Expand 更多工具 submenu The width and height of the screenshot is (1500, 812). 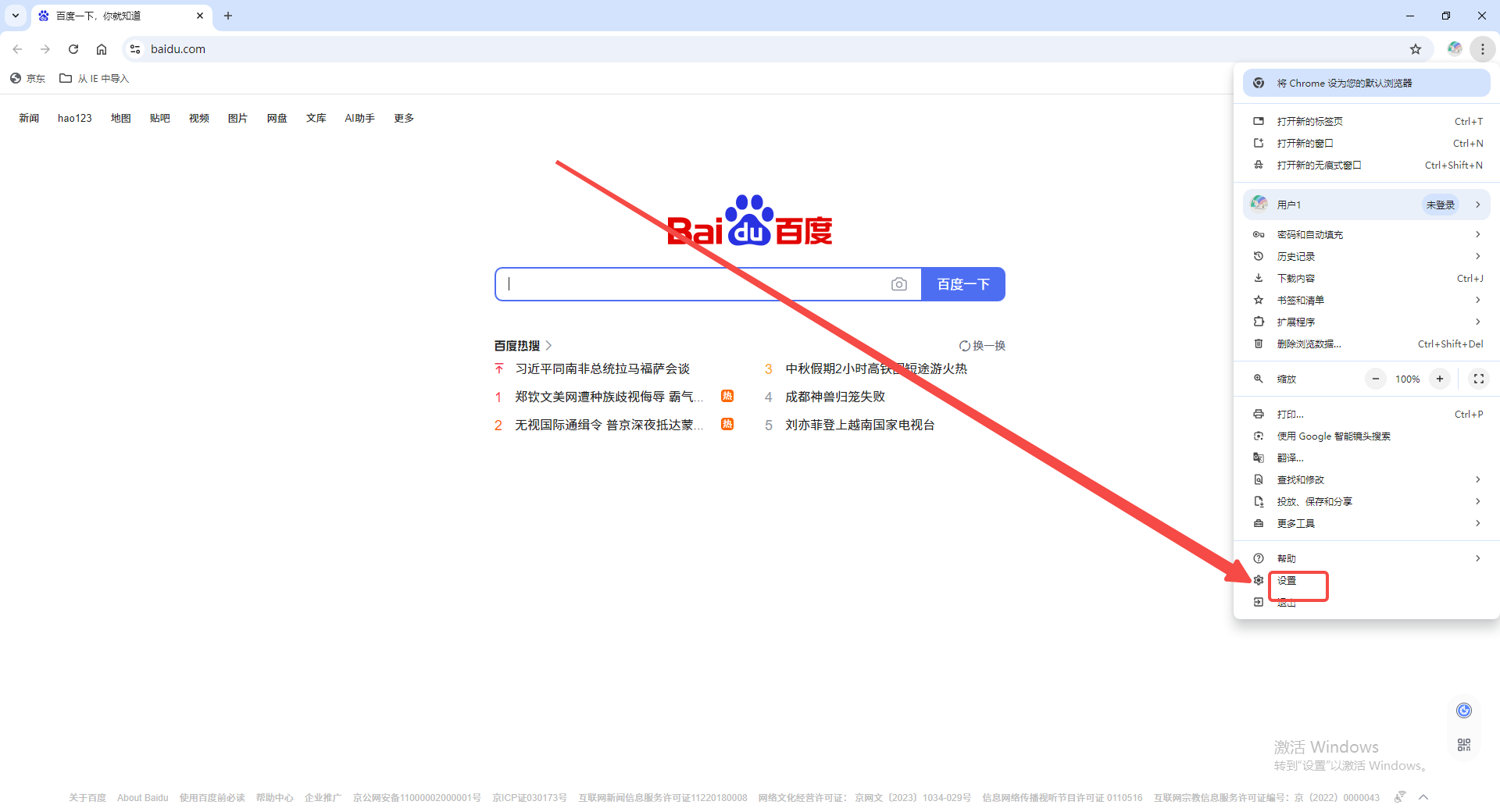(1366, 523)
